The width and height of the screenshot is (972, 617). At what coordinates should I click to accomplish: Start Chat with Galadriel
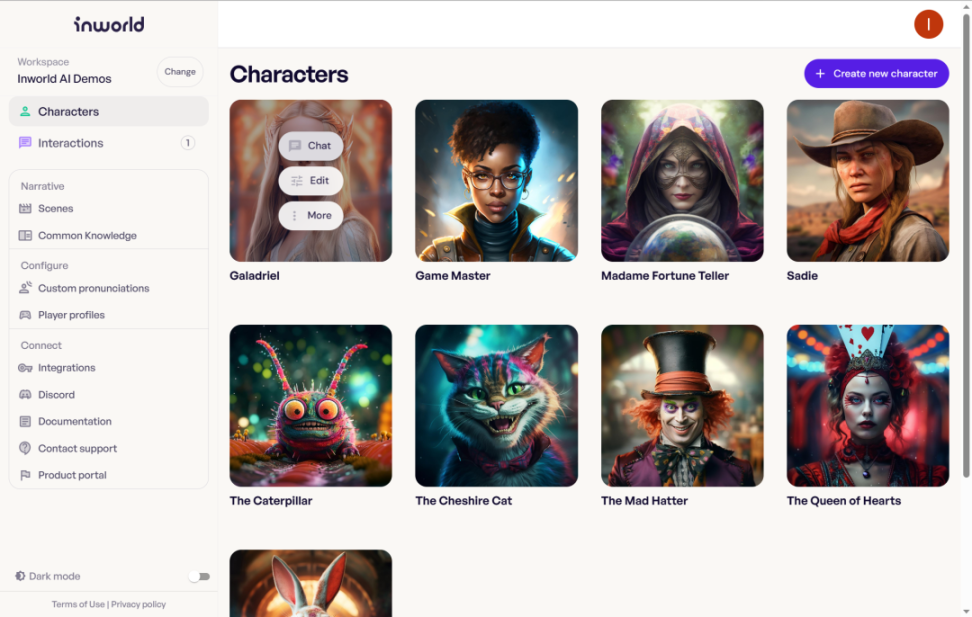(x=311, y=146)
